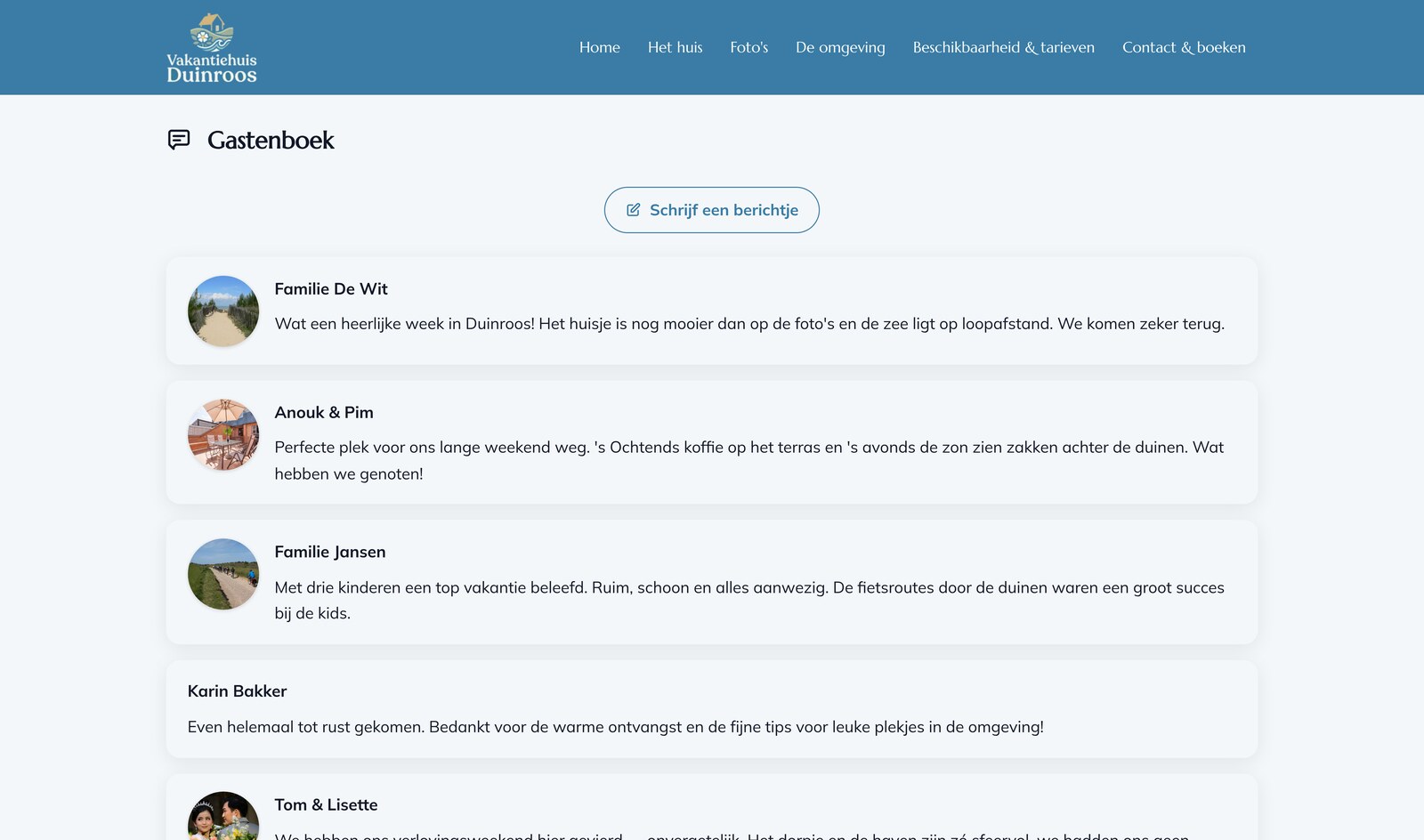Image resolution: width=1424 pixels, height=840 pixels.
Task: Open the Foto's menu item
Action: [x=748, y=47]
